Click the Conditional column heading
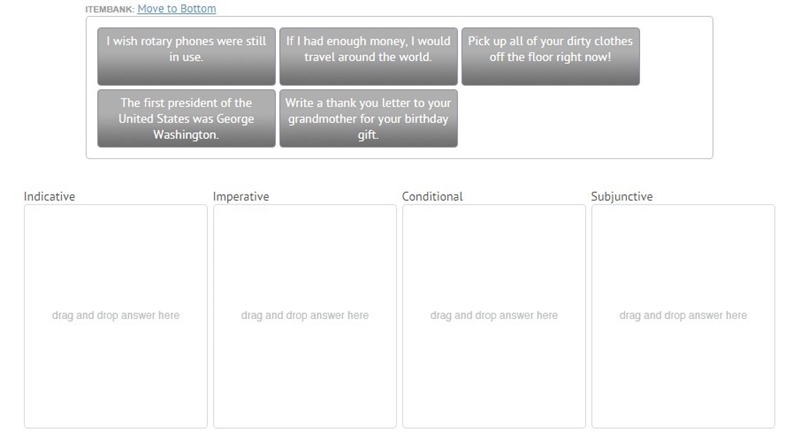Screen dimensions: 800x447 [x=432, y=196]
